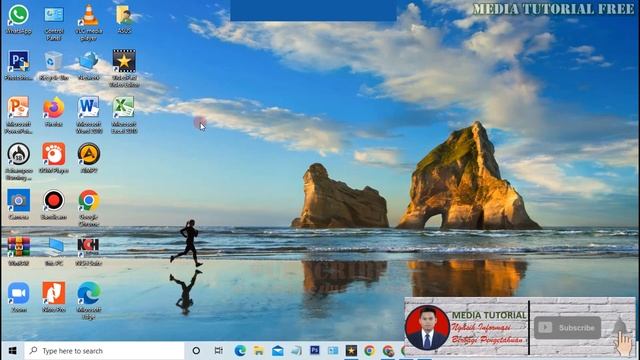Viewport: 640px width, 360px height.
Task: Select the Zoom desktop shortcut
Action: [x=18, y=298]
